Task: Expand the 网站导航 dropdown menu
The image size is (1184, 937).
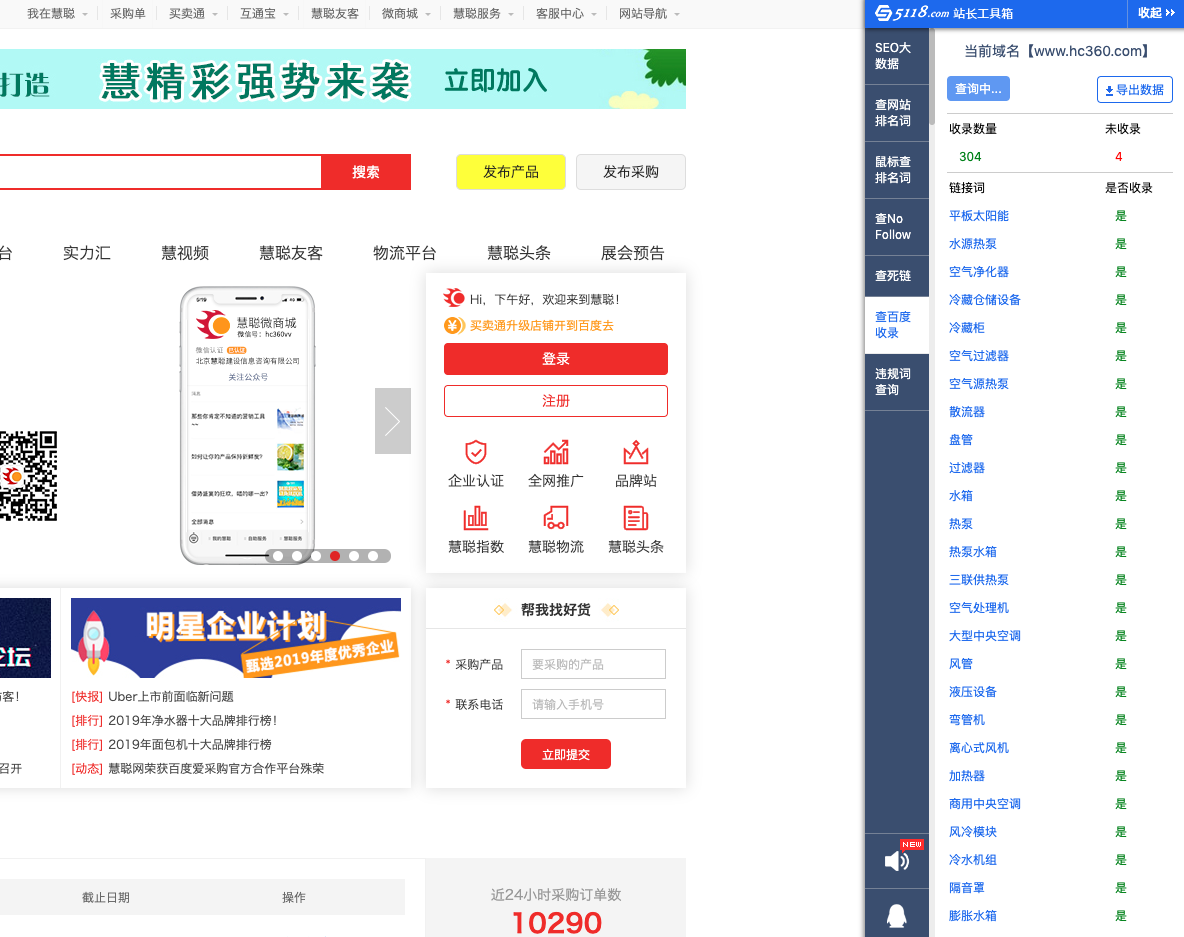Action: tap(649, 14)
